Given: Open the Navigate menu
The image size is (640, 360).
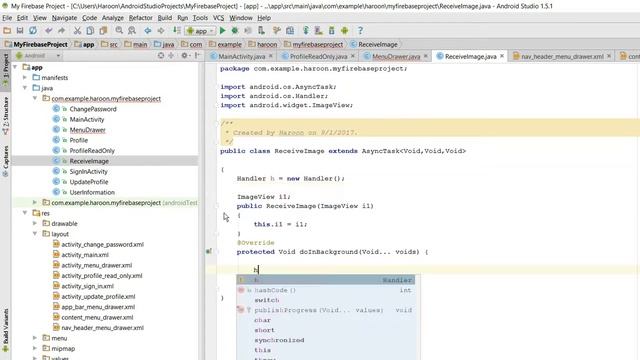Looking at the screenshot, I should coord(64,18).
